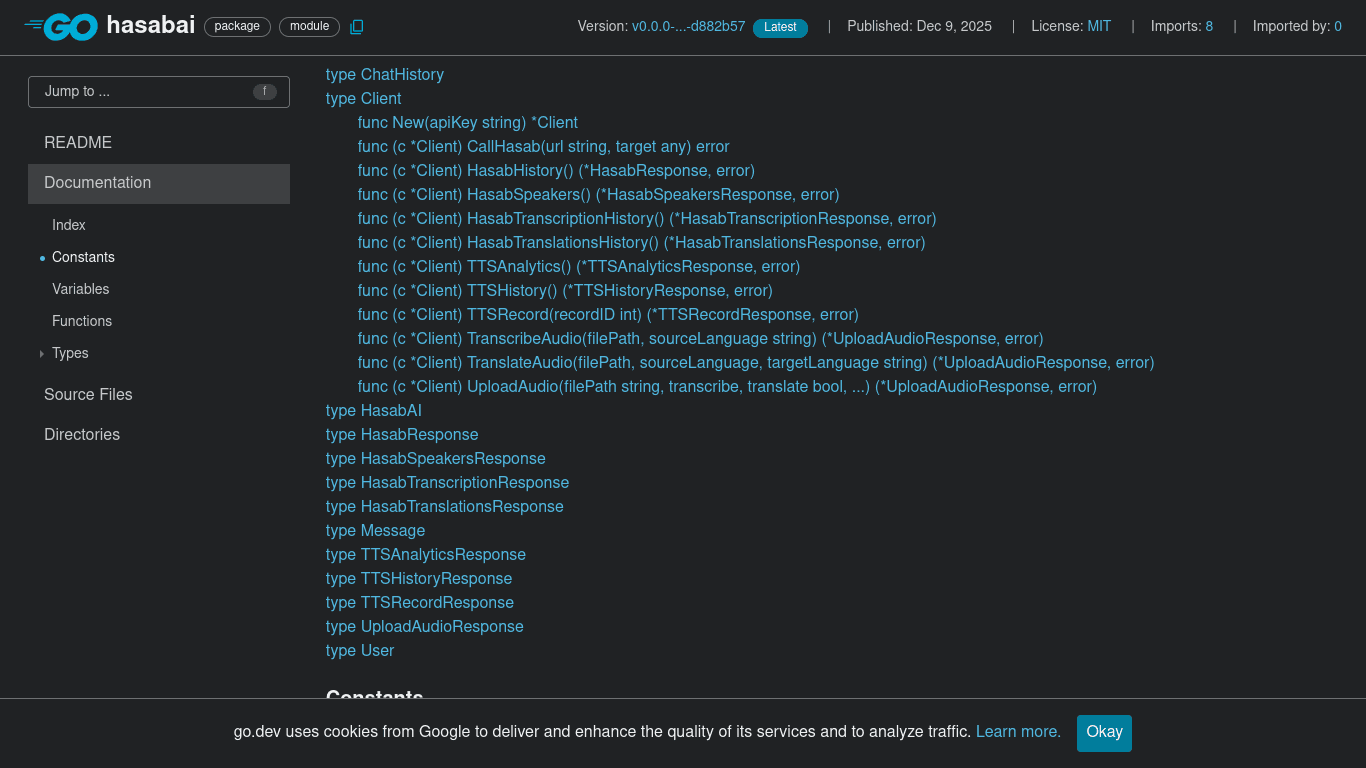Click the Latest version badge
This screenshot has height=768, width=1366.
pyautogui.click(x=780, y=28)
